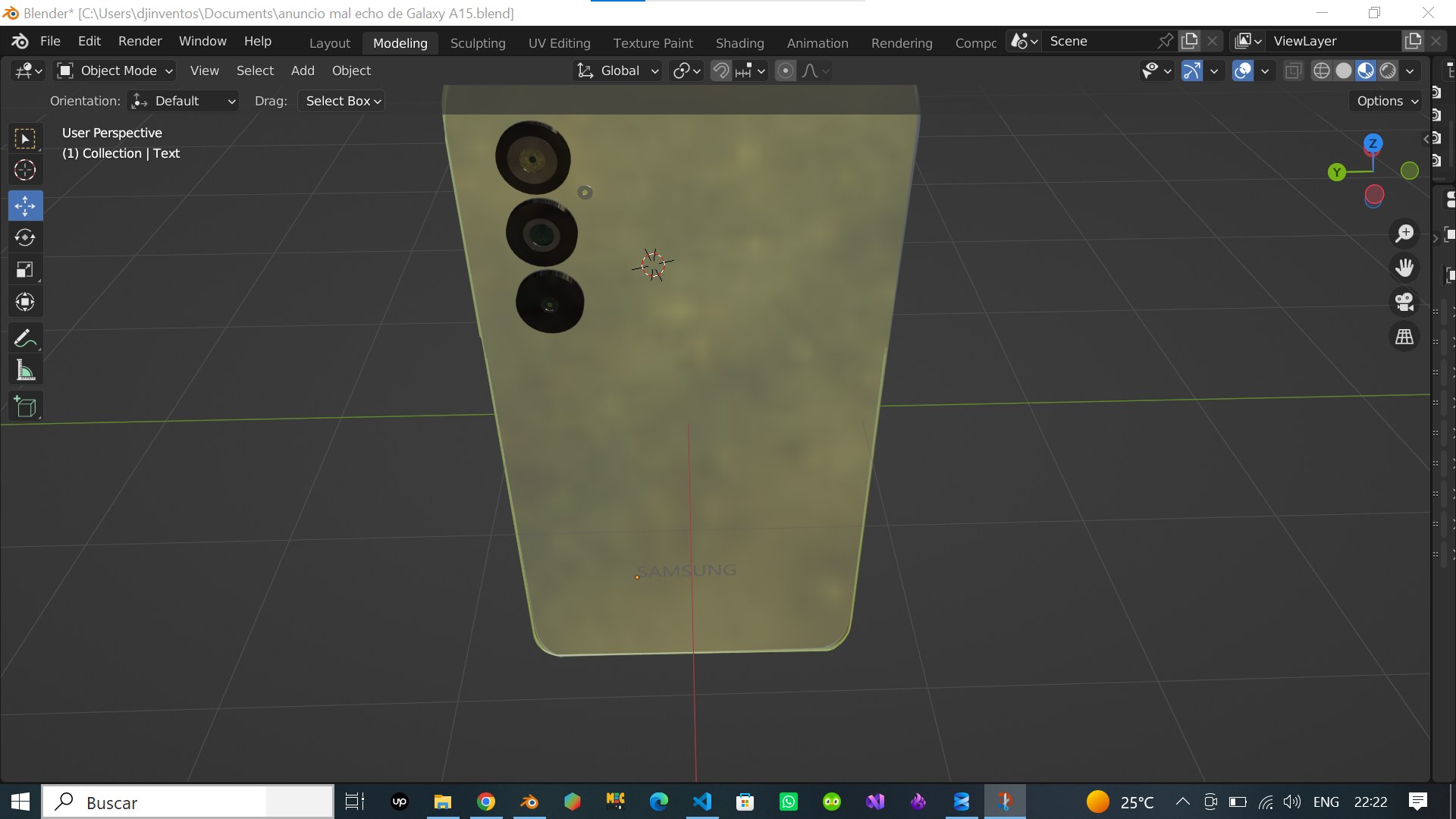Viewport: 1456px width, 819px height.
Task: Open the Object Mode dropdown
Action: pyautogui.click(x=116, y=71)
